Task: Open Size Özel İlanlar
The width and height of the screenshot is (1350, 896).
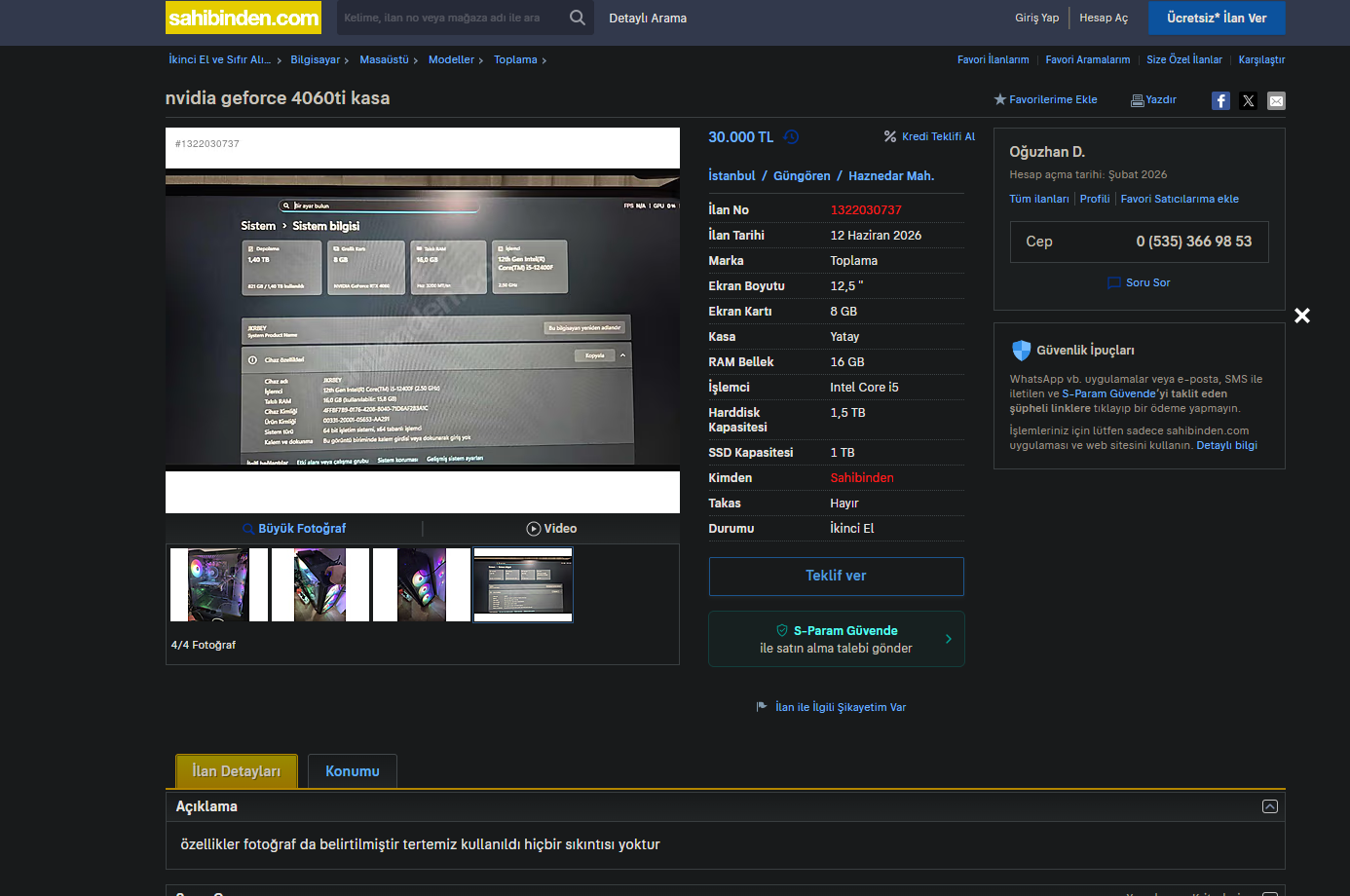Action: click(1184, 59)
